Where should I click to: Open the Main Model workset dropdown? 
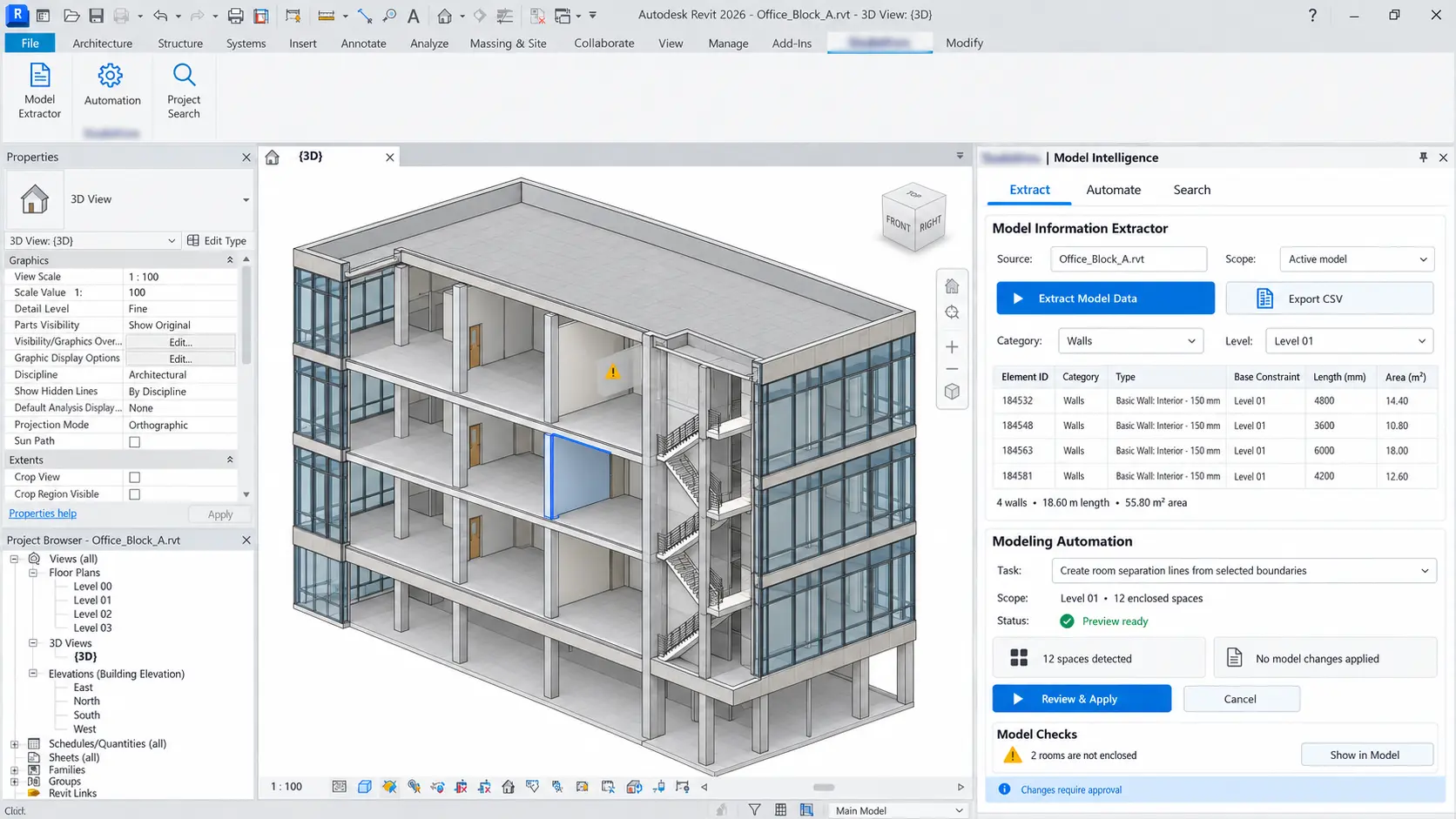pyautogui.click(x=897, y=810)
